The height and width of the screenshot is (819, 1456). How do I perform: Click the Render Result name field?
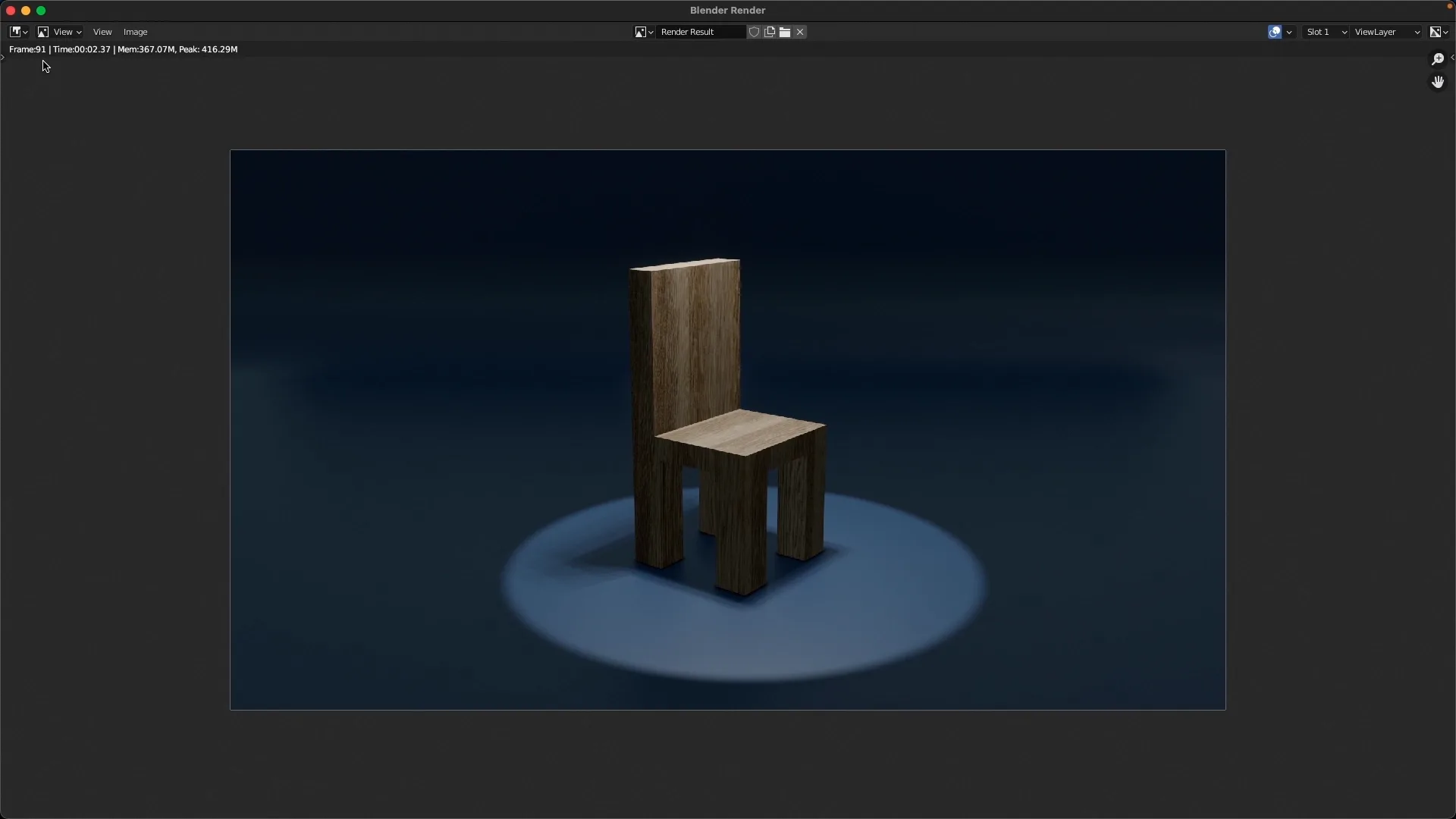point(701,32)
